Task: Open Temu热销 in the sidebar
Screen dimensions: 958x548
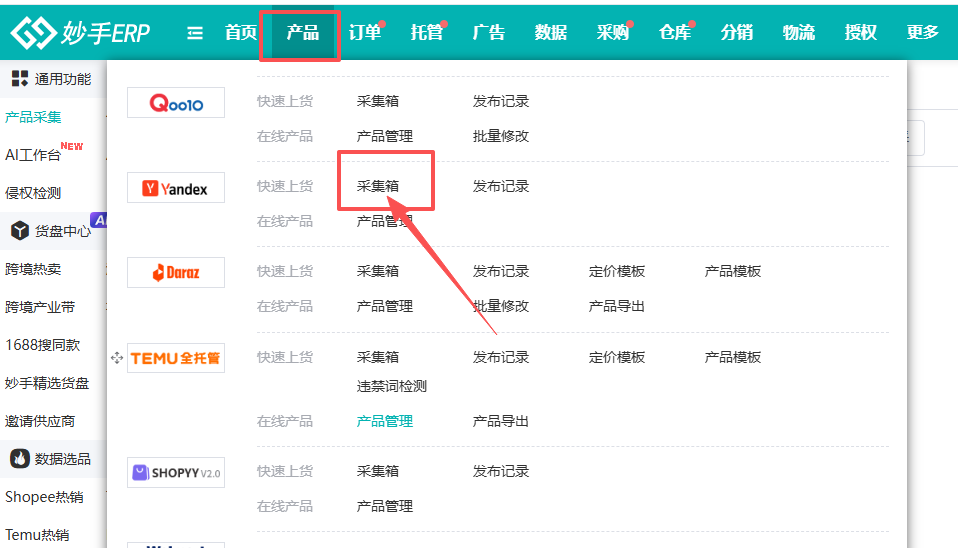Action: [37, 535]
